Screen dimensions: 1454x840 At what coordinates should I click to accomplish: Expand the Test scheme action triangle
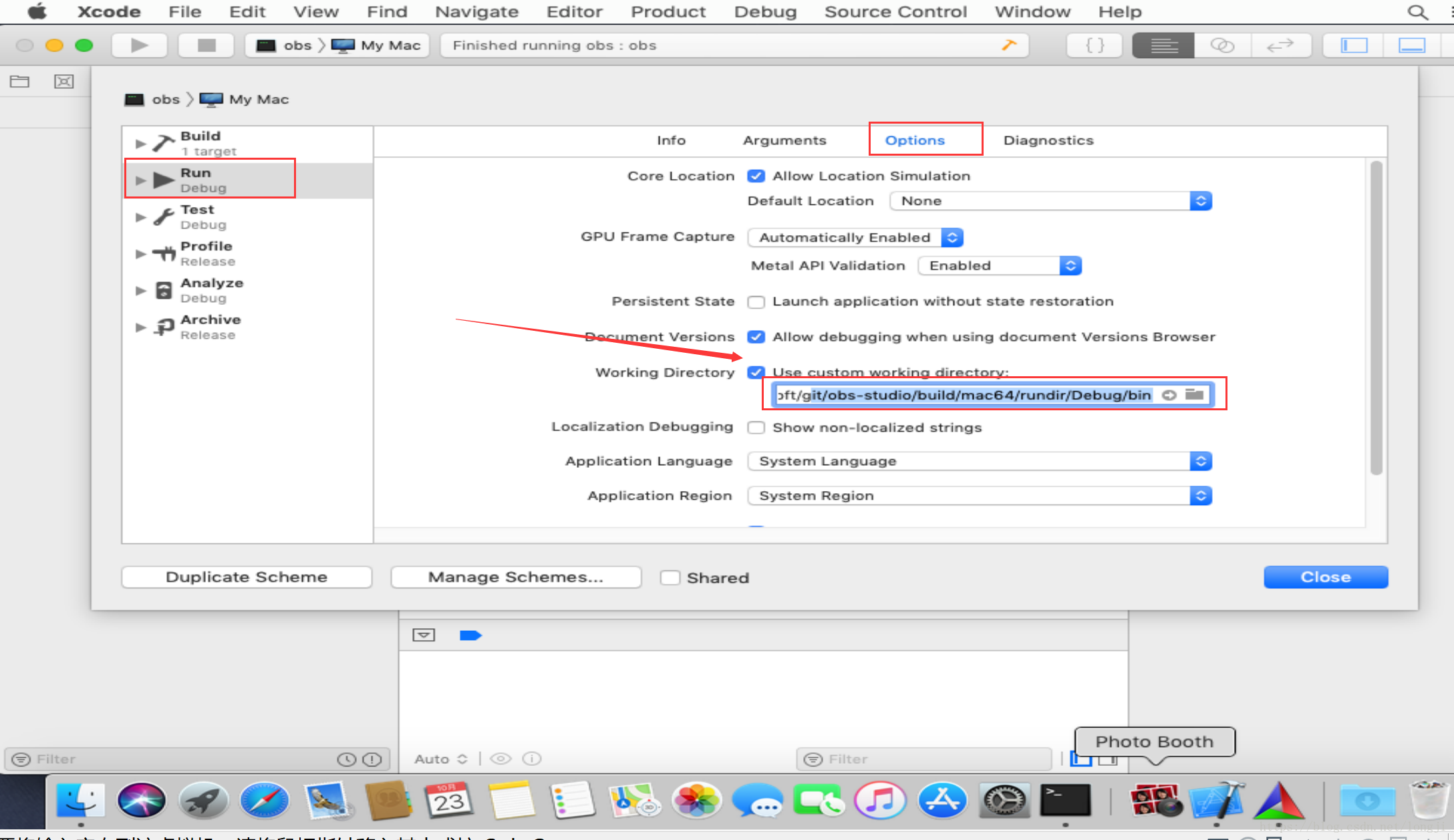click(x=140, y=217)
